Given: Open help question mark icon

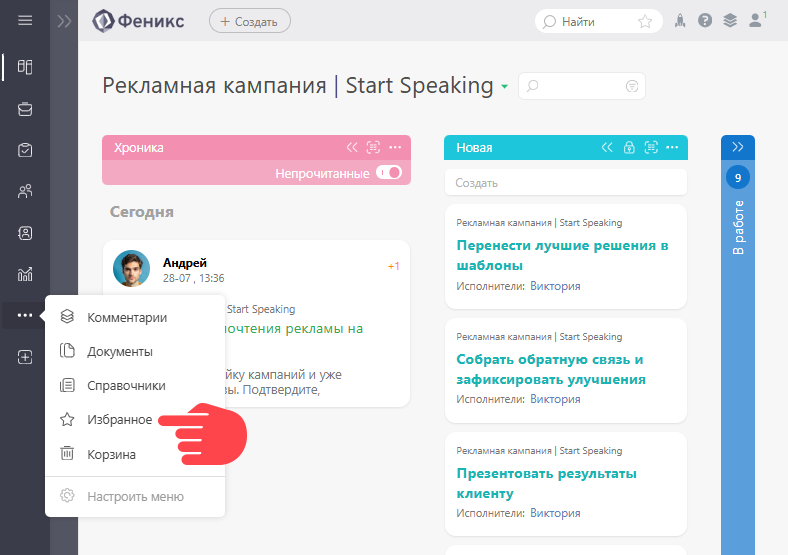Looking at the screenshot, I should [x=705, y=21].
